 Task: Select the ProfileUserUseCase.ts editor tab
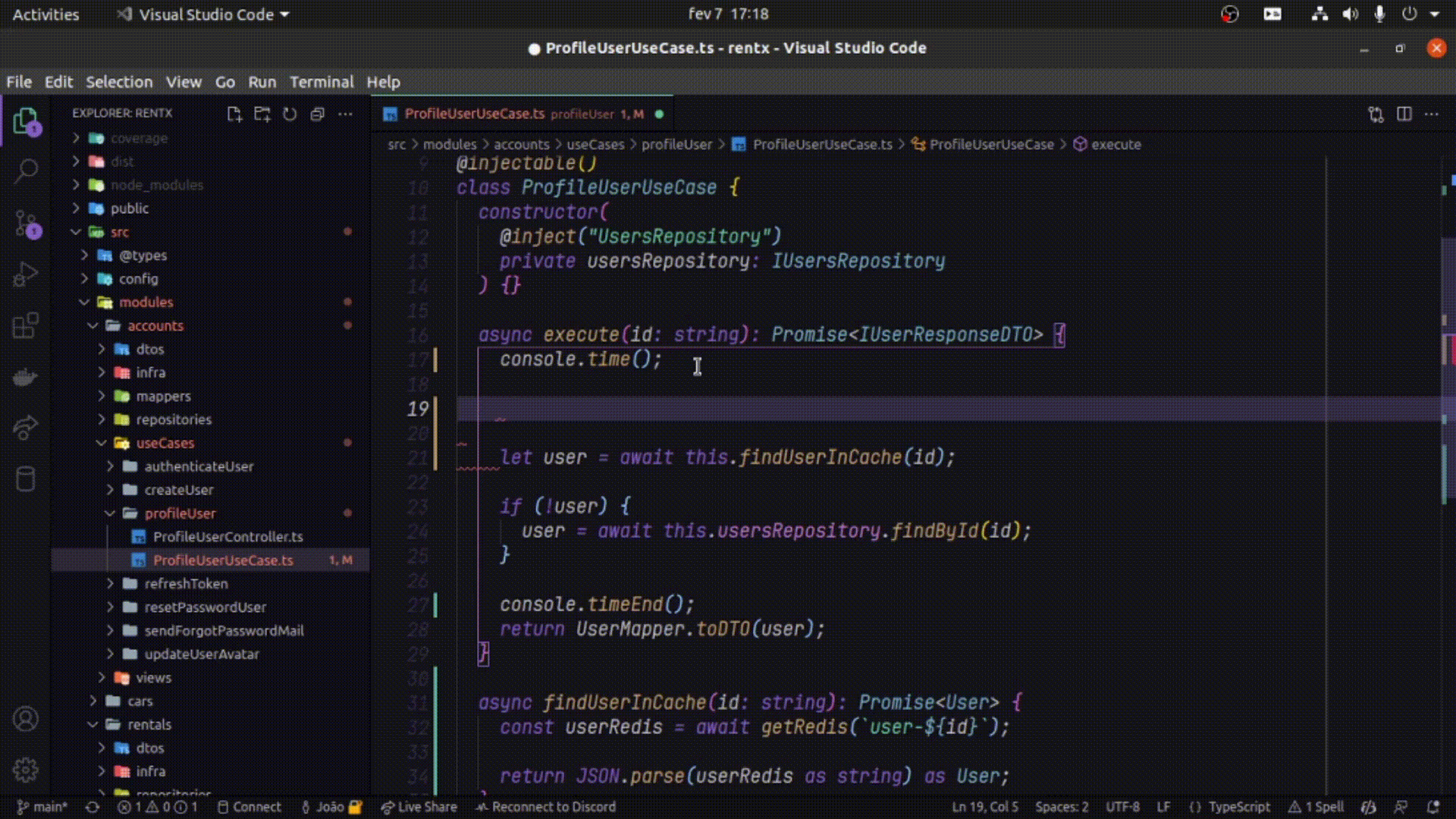[474, 114]
